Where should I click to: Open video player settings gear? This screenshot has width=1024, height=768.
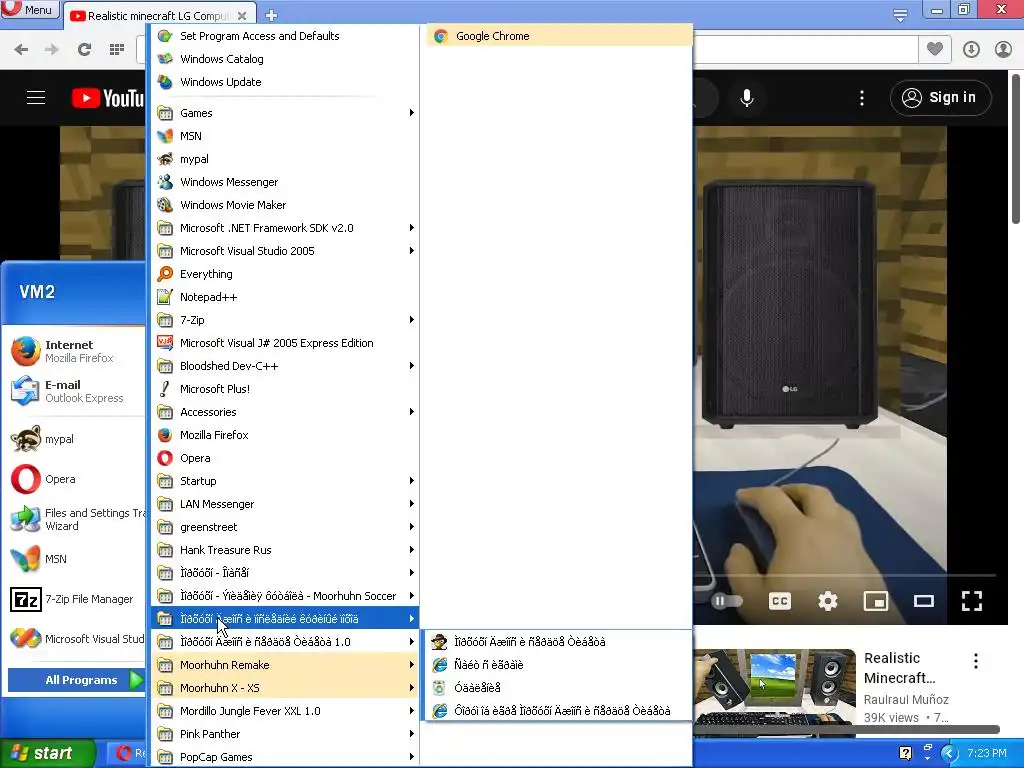(x=827, y=601)
